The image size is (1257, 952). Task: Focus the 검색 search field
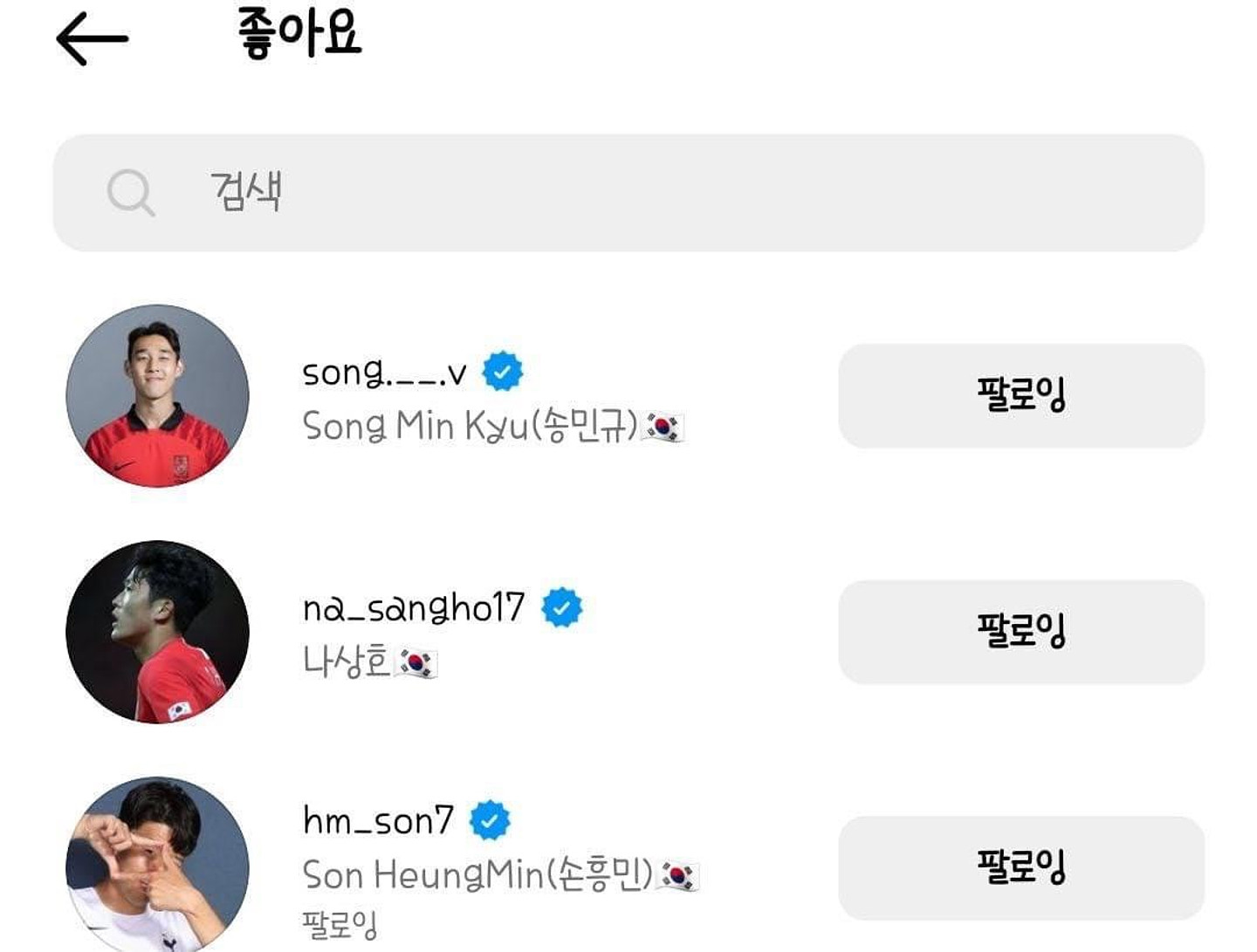(663, 192)
